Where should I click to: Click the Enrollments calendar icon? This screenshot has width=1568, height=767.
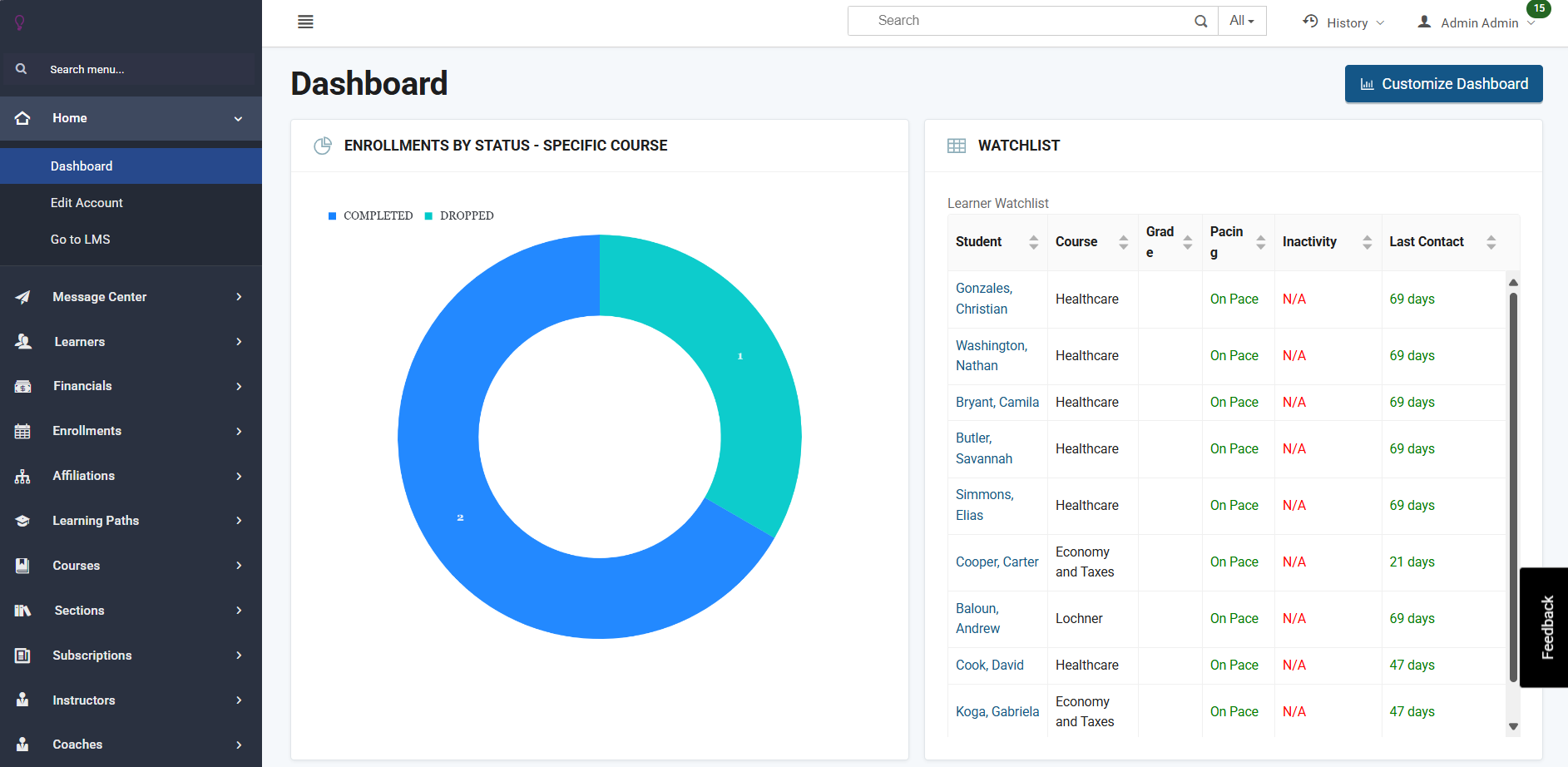tap(23, 431)
